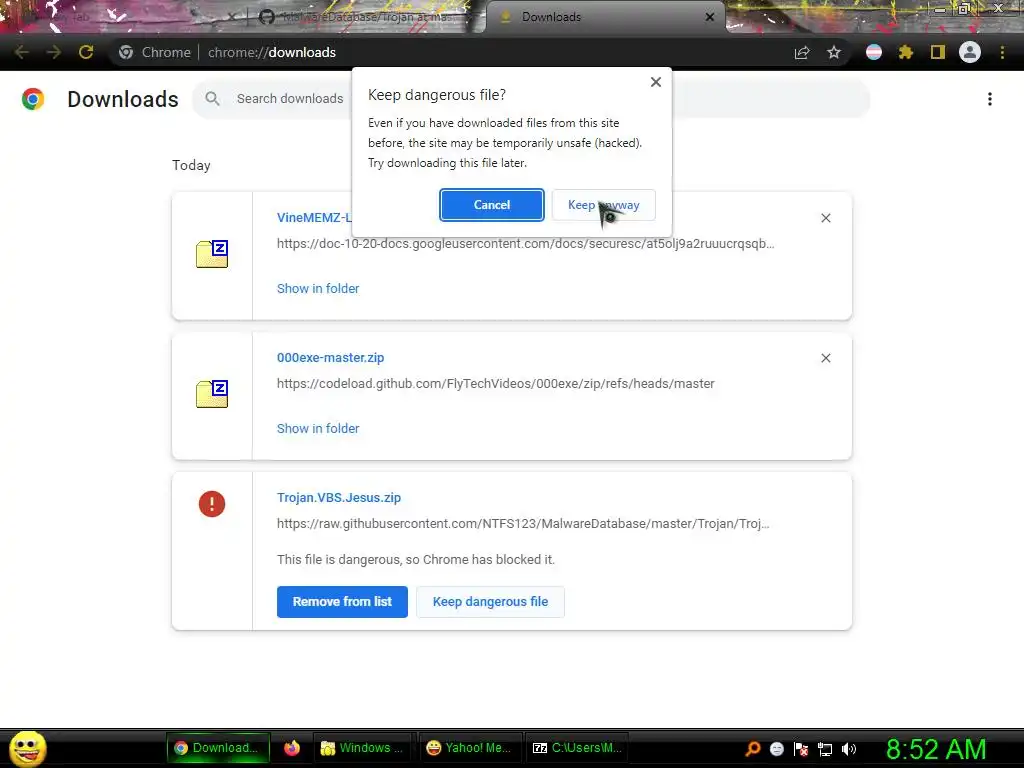Click the 000exe-master.zip file icon
The width and height of the screenshot is (1024, 768).
(x=212, y=394)
